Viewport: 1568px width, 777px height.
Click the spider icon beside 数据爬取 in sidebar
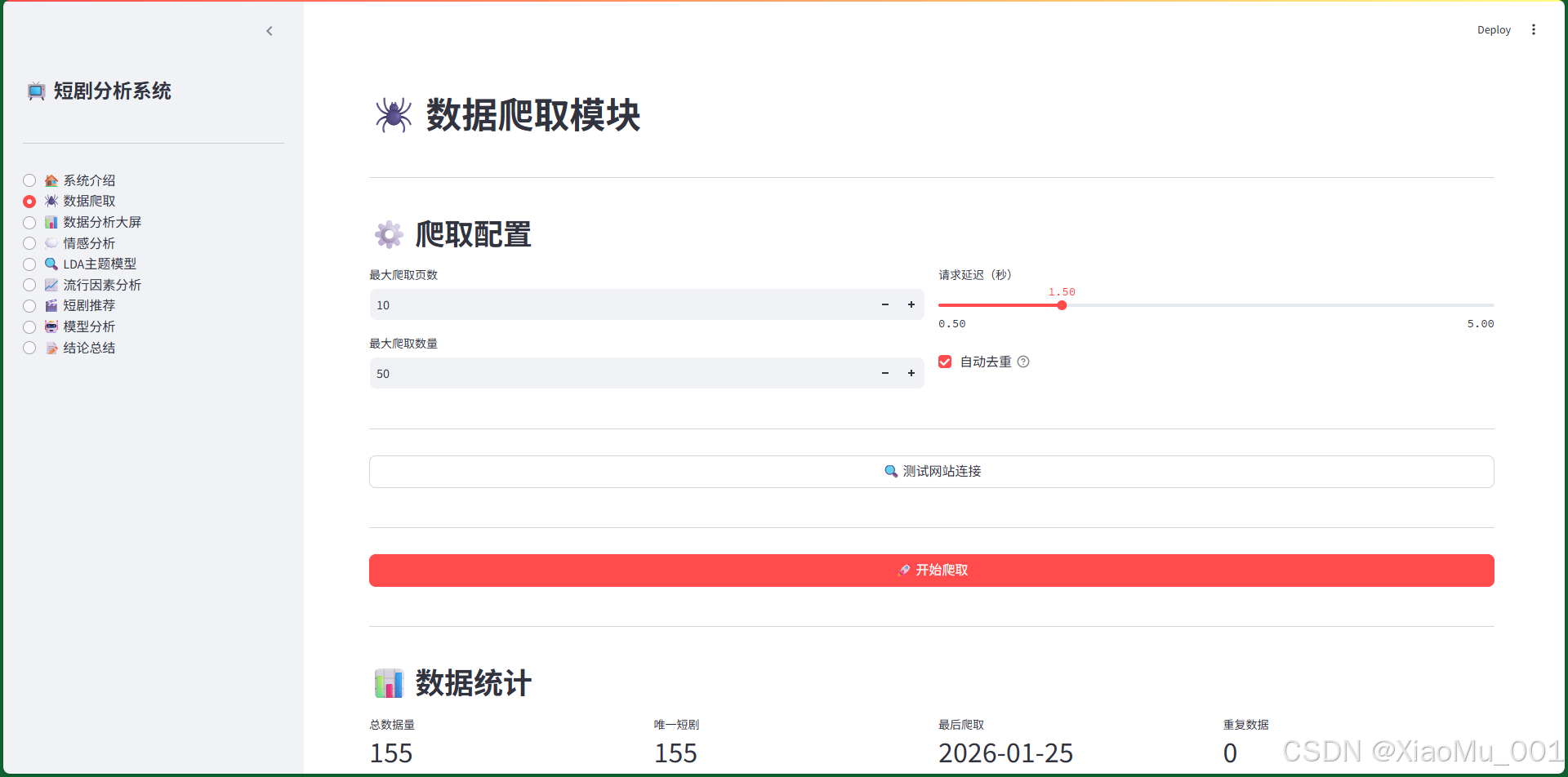tap(51, 201)
